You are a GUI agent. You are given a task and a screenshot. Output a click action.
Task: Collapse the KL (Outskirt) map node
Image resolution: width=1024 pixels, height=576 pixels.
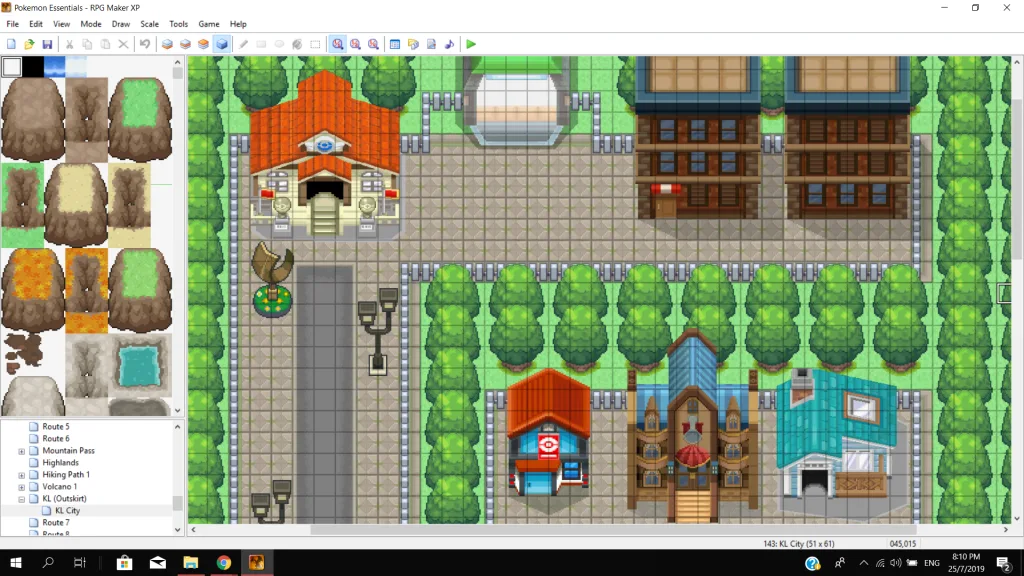(x=22, y=499)
